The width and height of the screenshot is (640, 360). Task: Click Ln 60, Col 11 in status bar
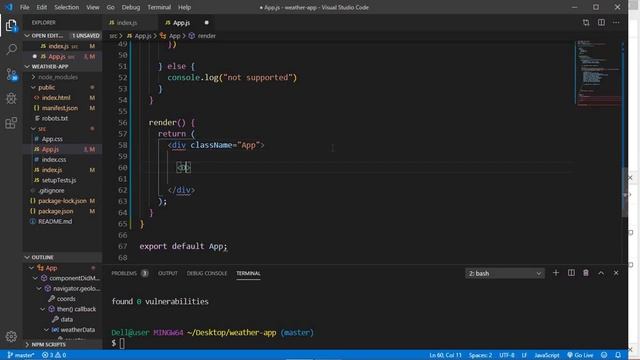pos(445,355)
